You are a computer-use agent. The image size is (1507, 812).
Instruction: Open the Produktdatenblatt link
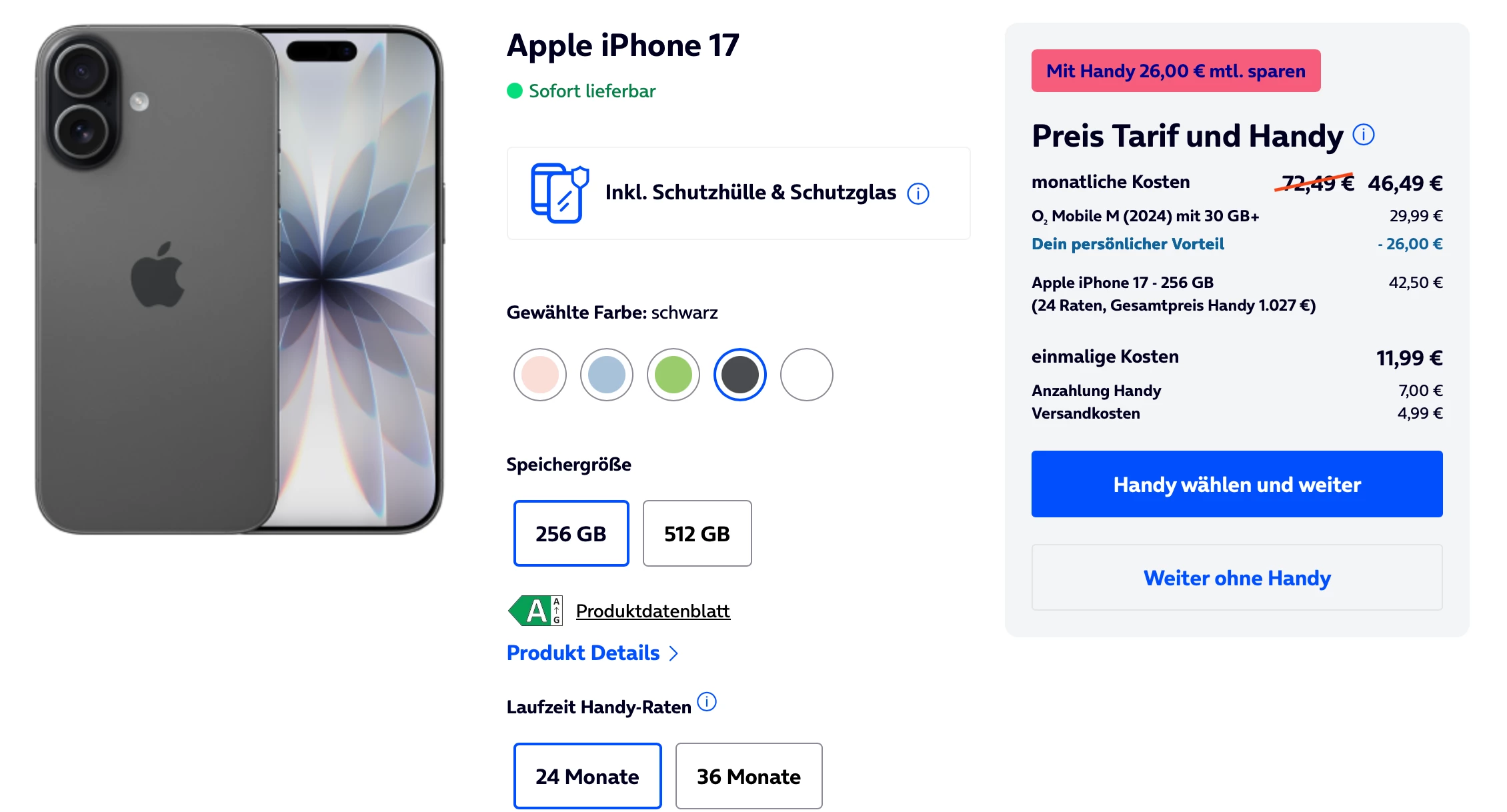(x=653, y=611)
